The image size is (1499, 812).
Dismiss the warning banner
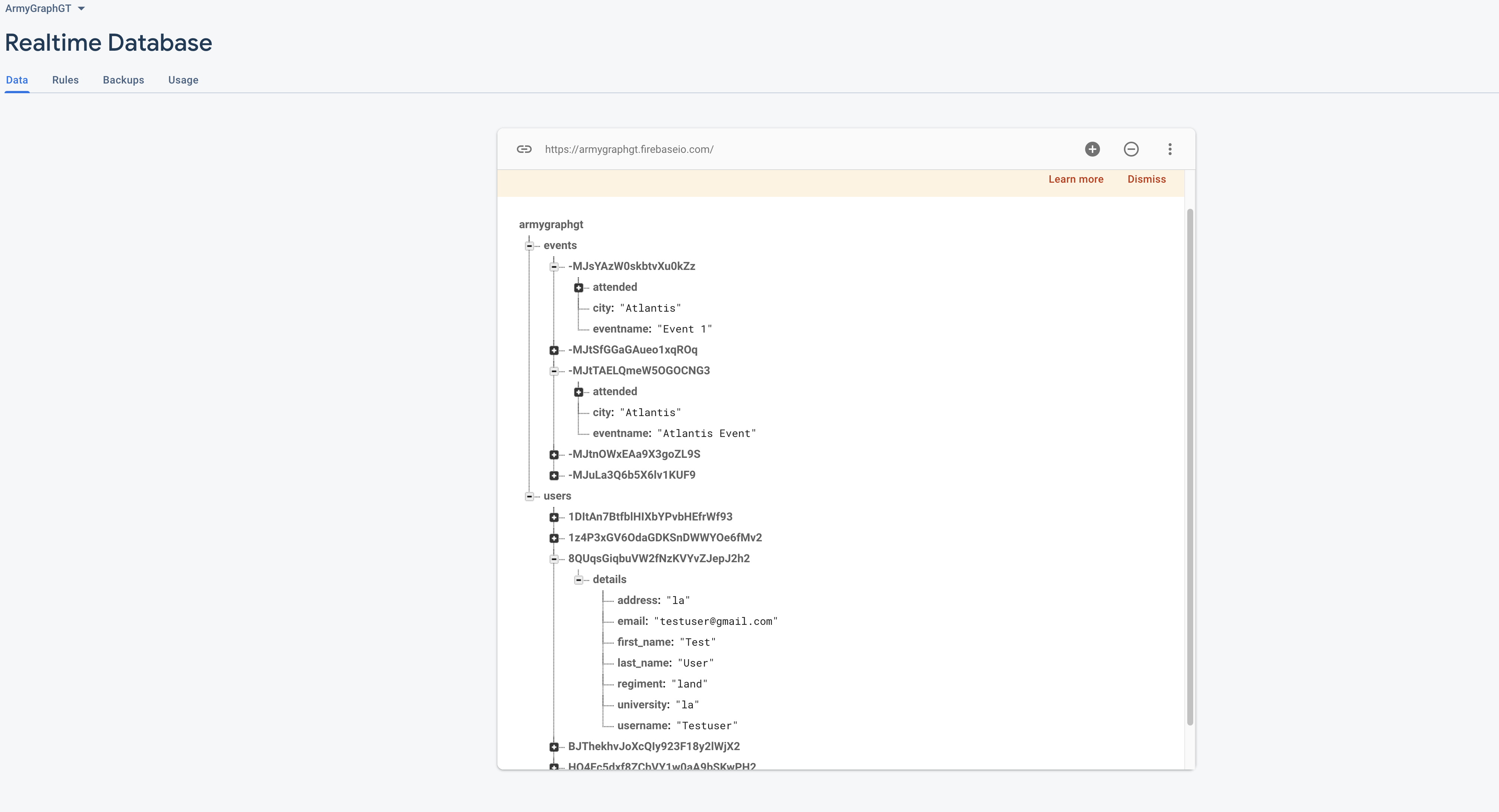tap(1146, 179)
